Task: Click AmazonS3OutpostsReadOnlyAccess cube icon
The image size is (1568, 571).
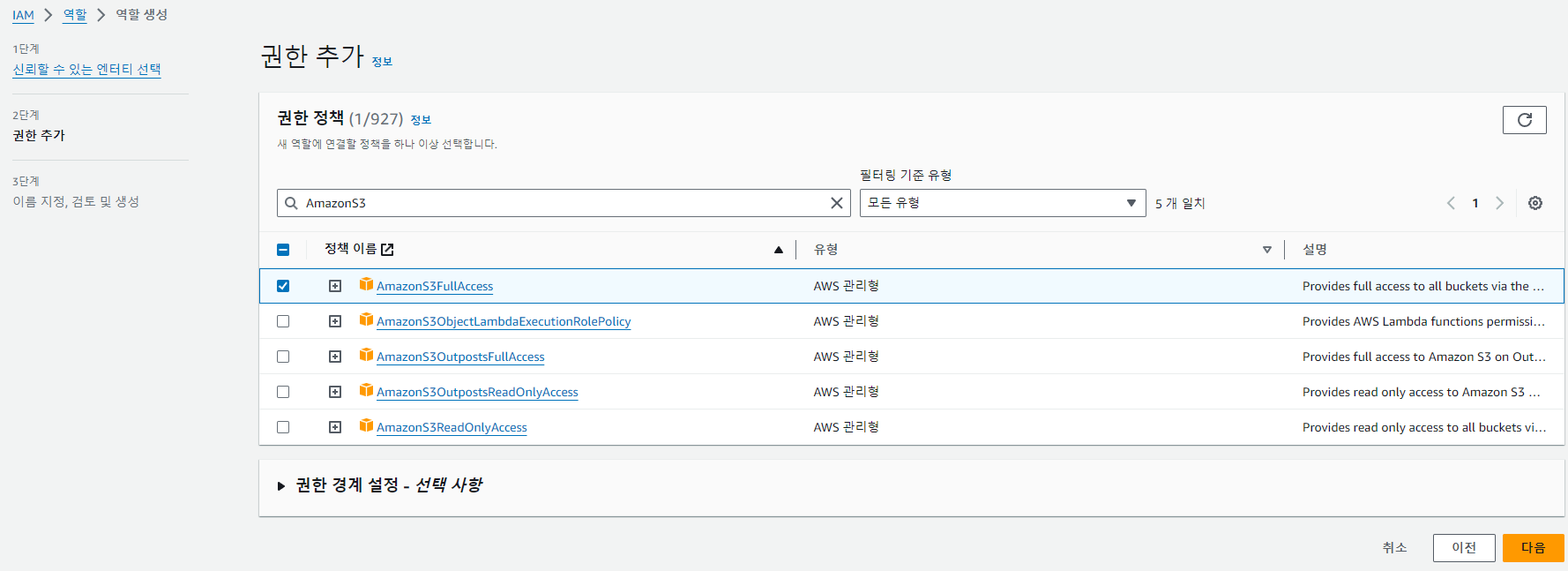Action: (366, 390)
